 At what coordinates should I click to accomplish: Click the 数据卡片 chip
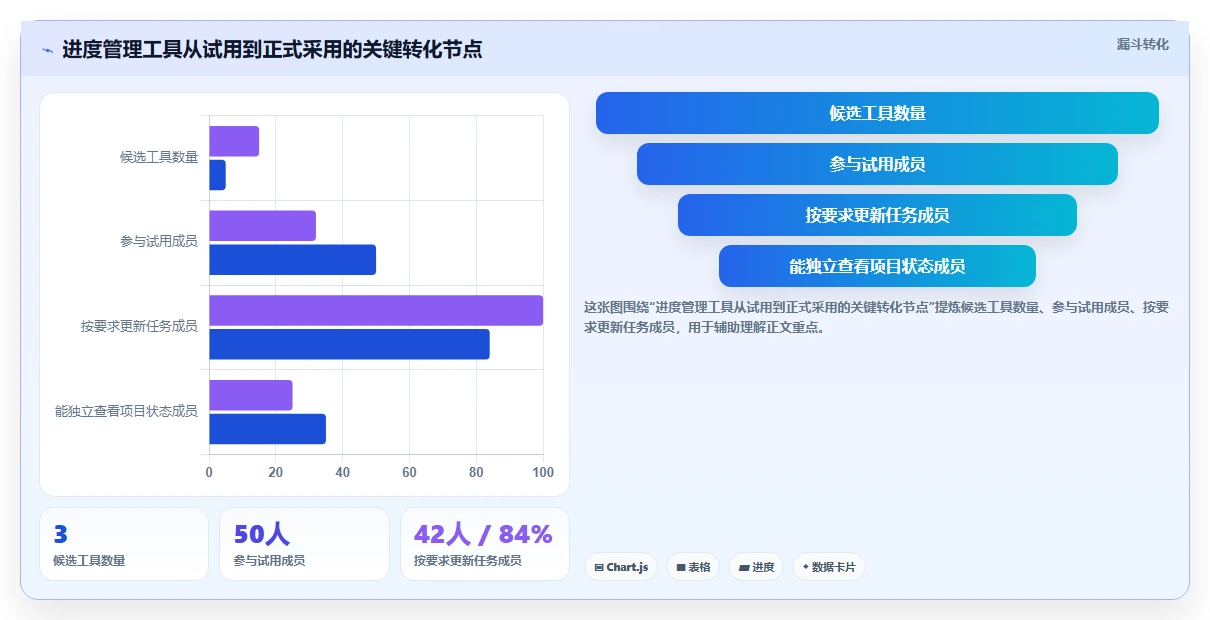coord(829,567)
